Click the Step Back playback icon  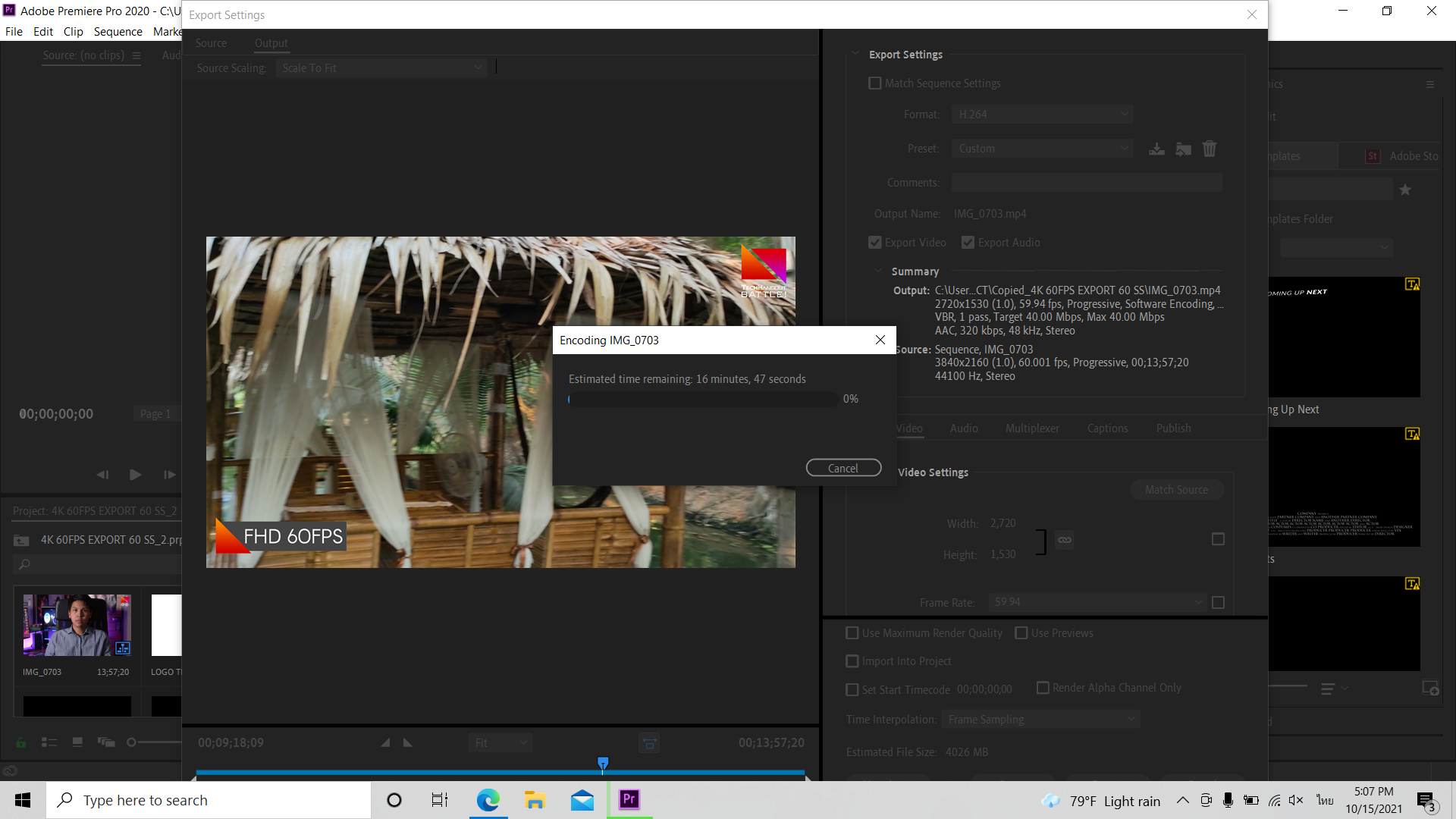click(102, 475)
